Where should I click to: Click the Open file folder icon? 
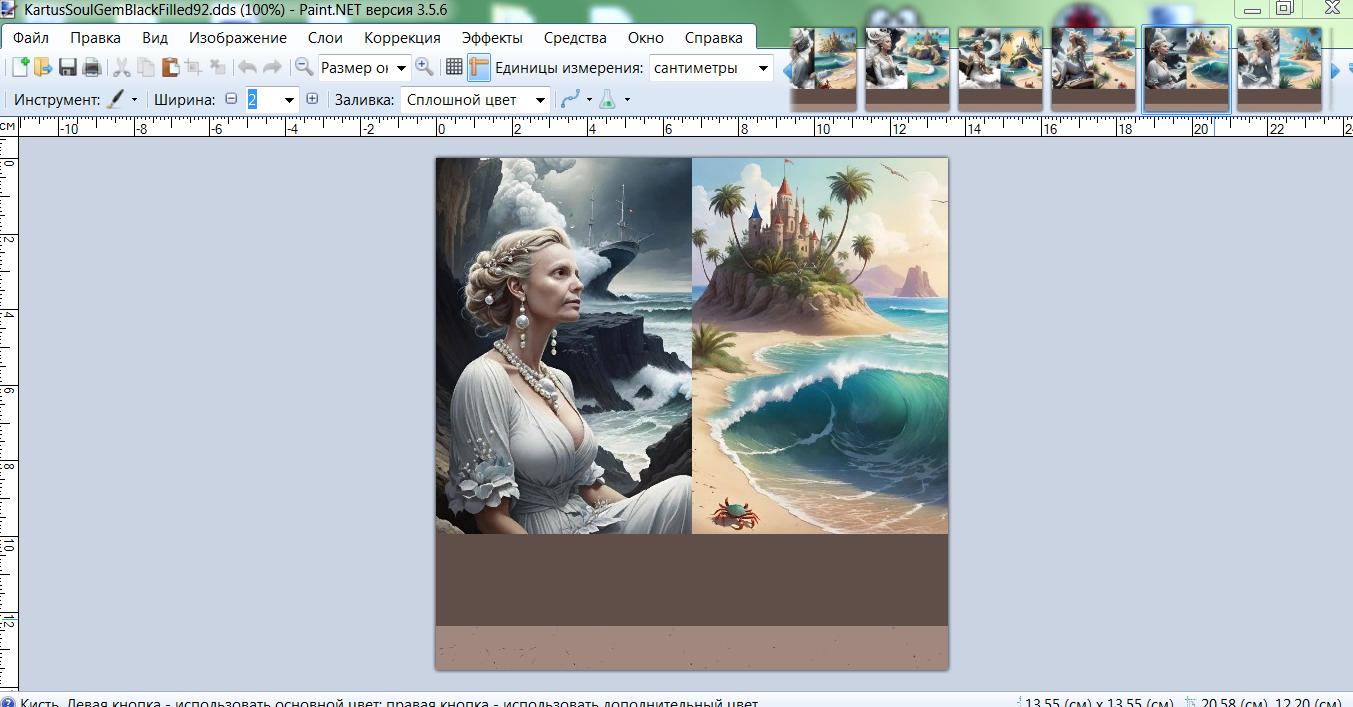[43, 68]
